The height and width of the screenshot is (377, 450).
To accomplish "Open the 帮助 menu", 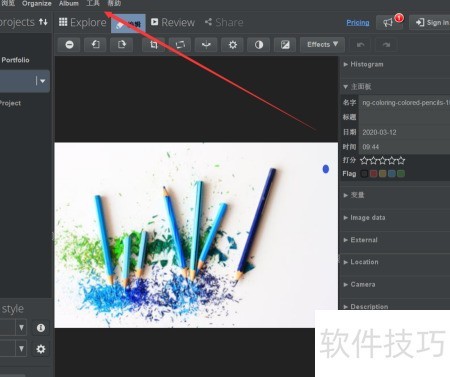I will click(114, 4).
